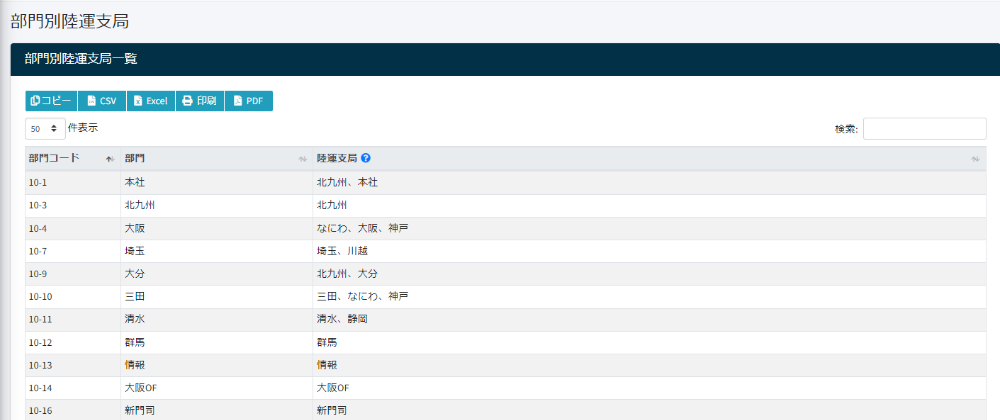
Task: Click the 三田 department cell
Action: pyautogui.click(x=135, y=296)
